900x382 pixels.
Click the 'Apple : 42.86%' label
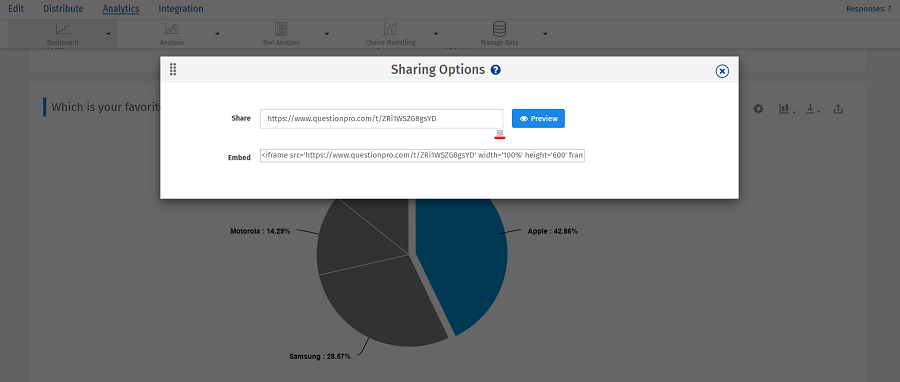pyautogui.click(x=552, y=232)
